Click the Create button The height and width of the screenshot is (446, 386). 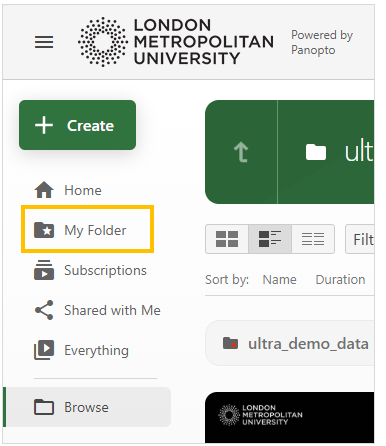coord(77,125)
